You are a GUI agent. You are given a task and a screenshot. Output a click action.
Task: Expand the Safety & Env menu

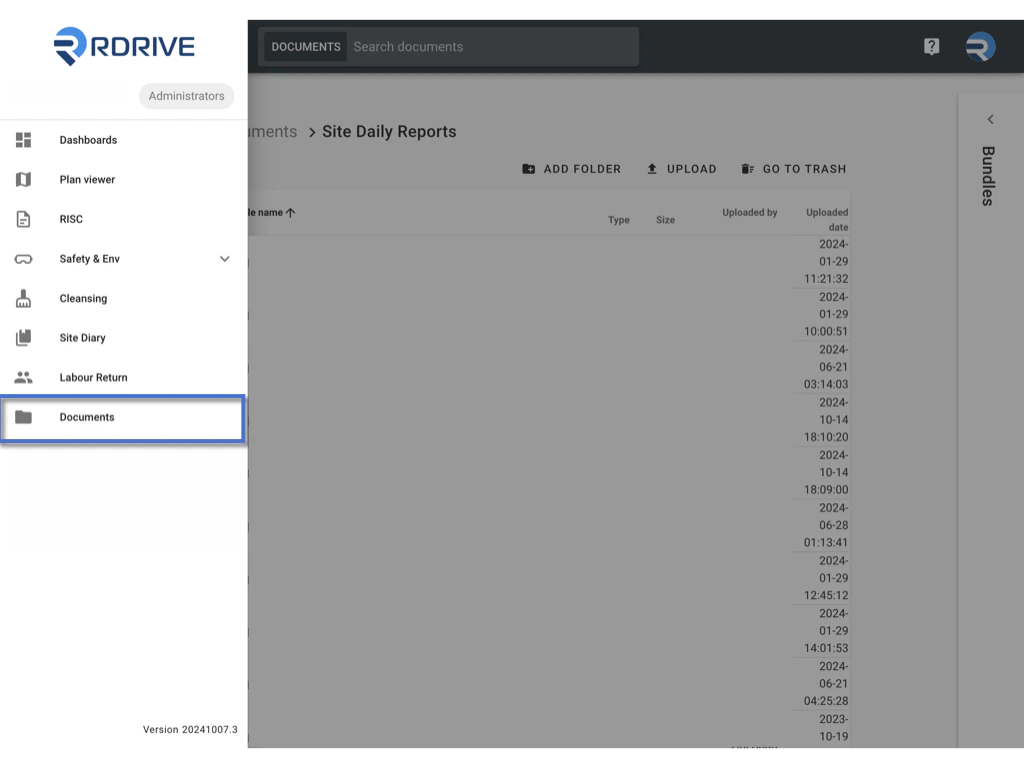(224, 258)
